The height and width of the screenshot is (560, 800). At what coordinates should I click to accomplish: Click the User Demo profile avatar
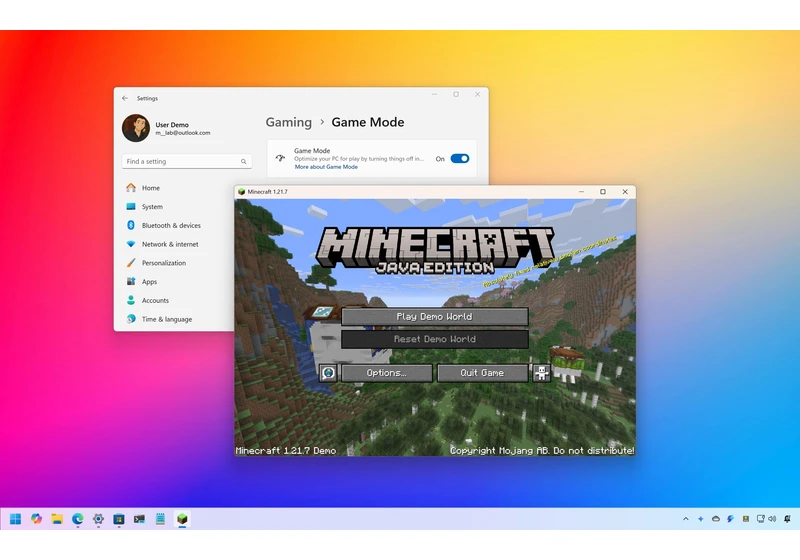tap(136, 128)
